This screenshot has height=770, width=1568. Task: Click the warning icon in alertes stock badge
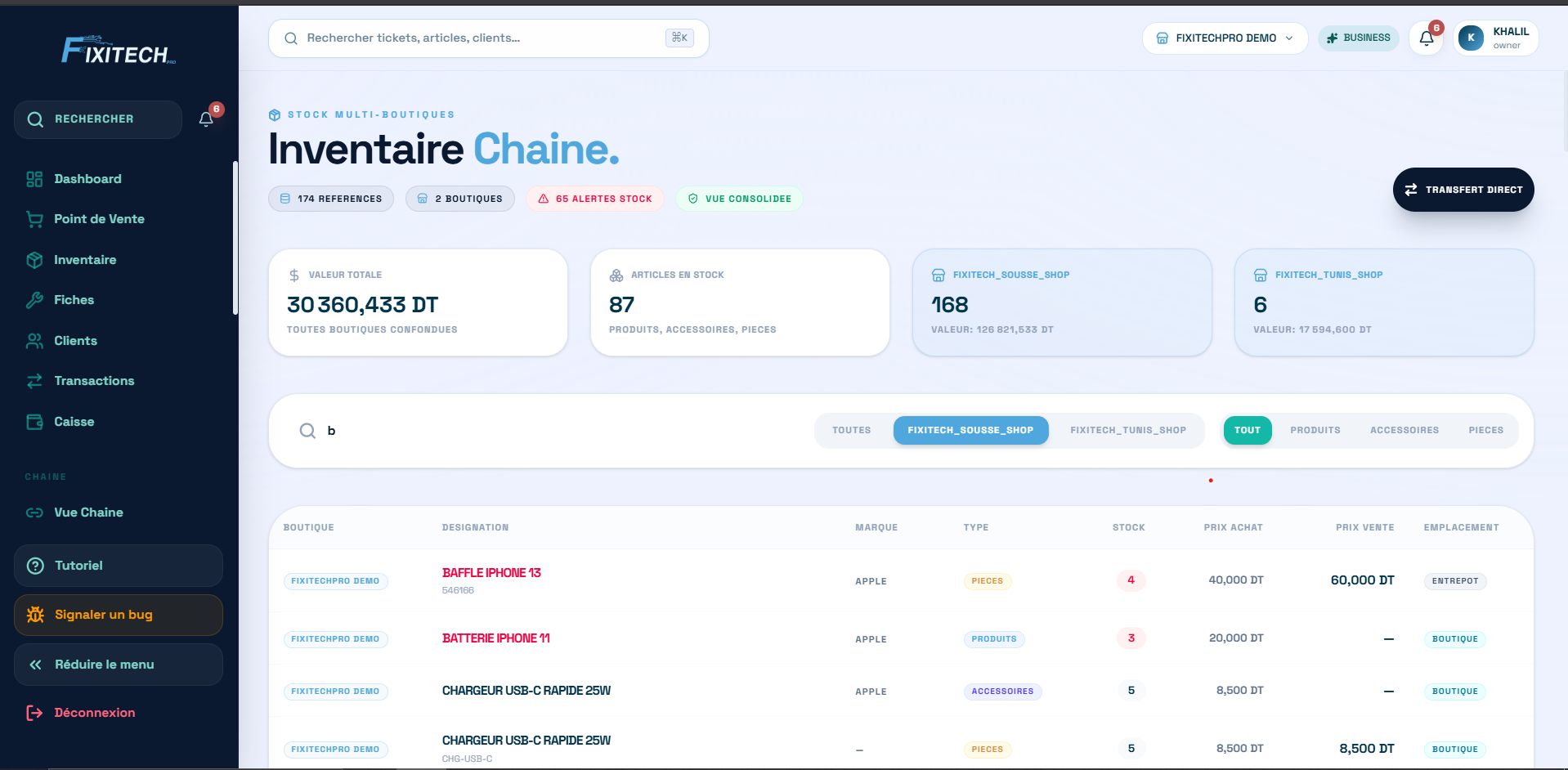[544, 199]
